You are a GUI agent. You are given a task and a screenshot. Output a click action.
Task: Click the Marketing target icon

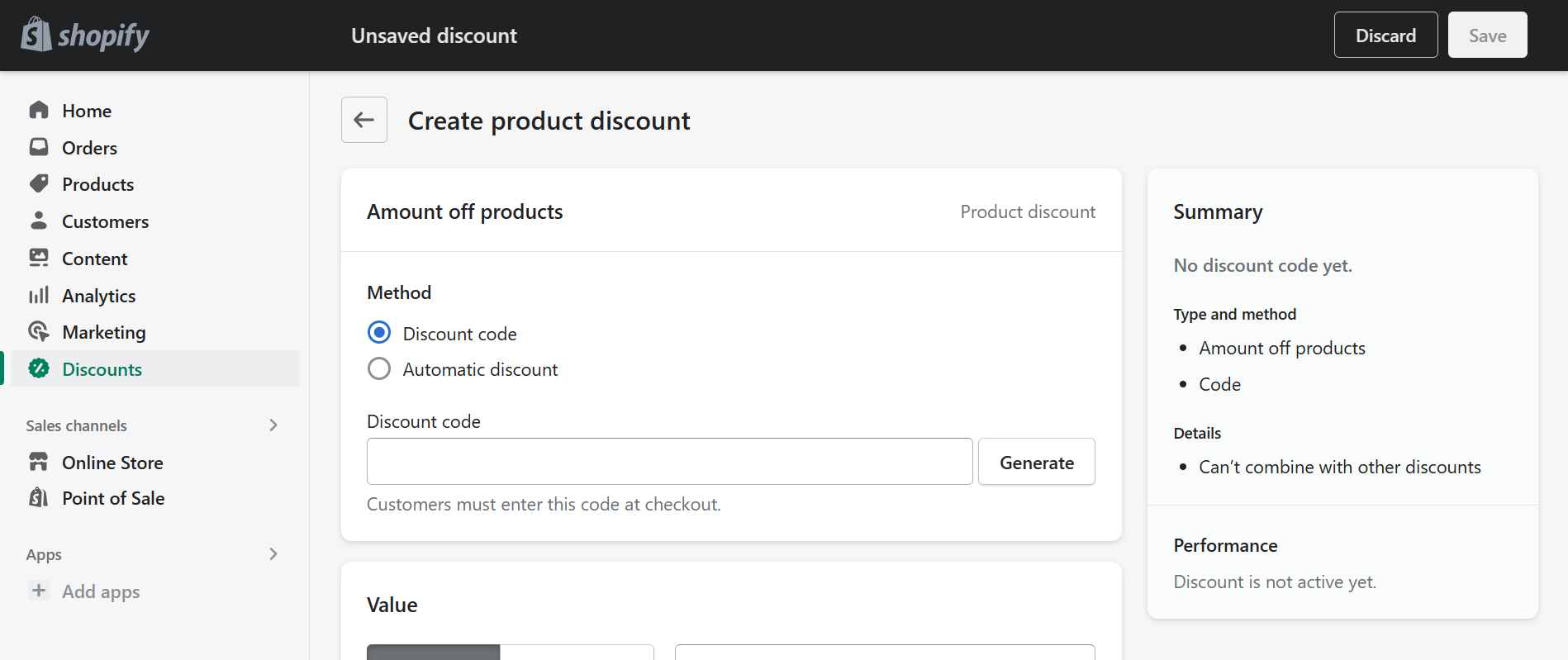(39, 331)
